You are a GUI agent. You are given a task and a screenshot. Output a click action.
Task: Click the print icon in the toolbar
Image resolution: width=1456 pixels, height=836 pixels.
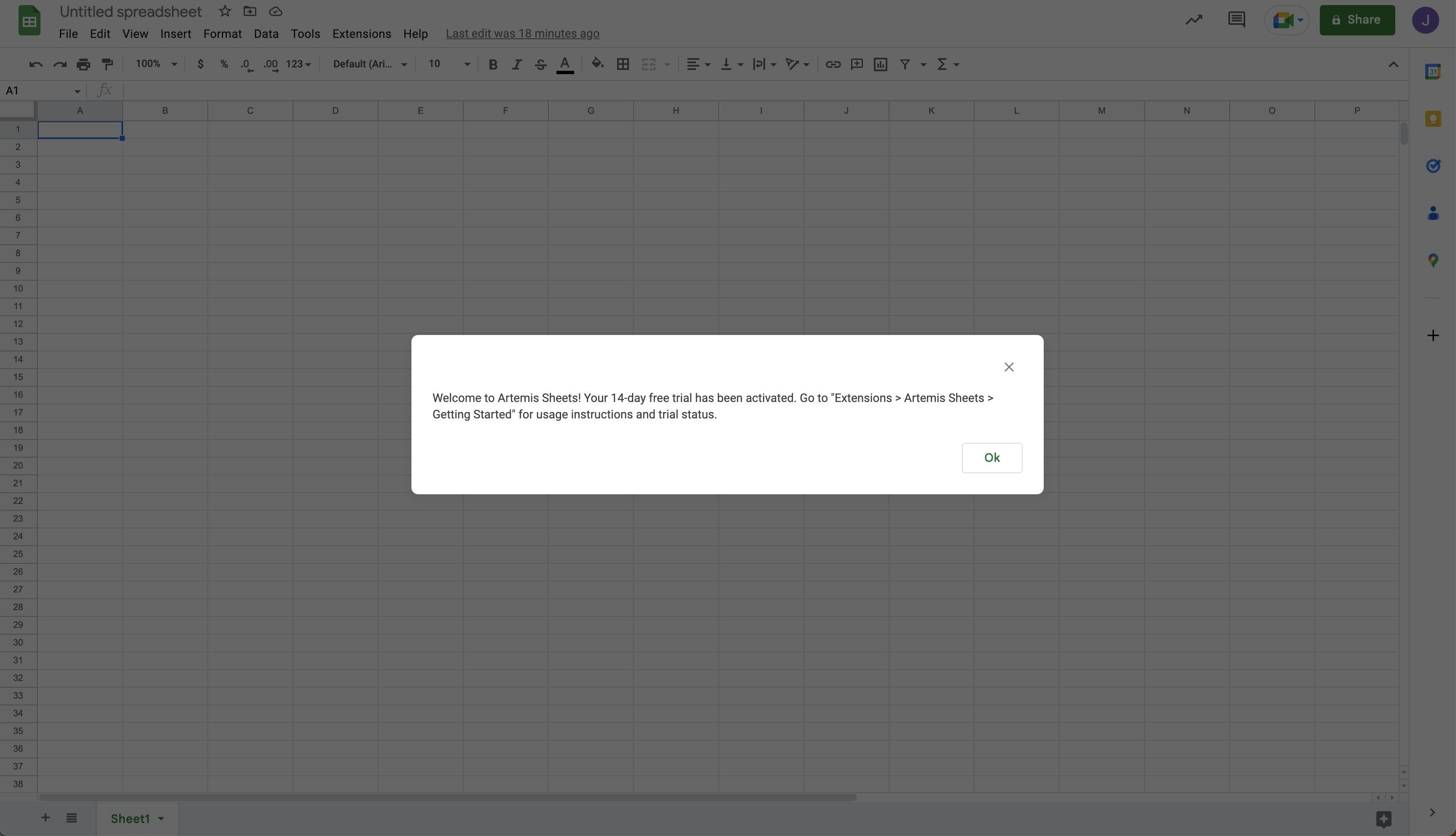click(83, 64)
